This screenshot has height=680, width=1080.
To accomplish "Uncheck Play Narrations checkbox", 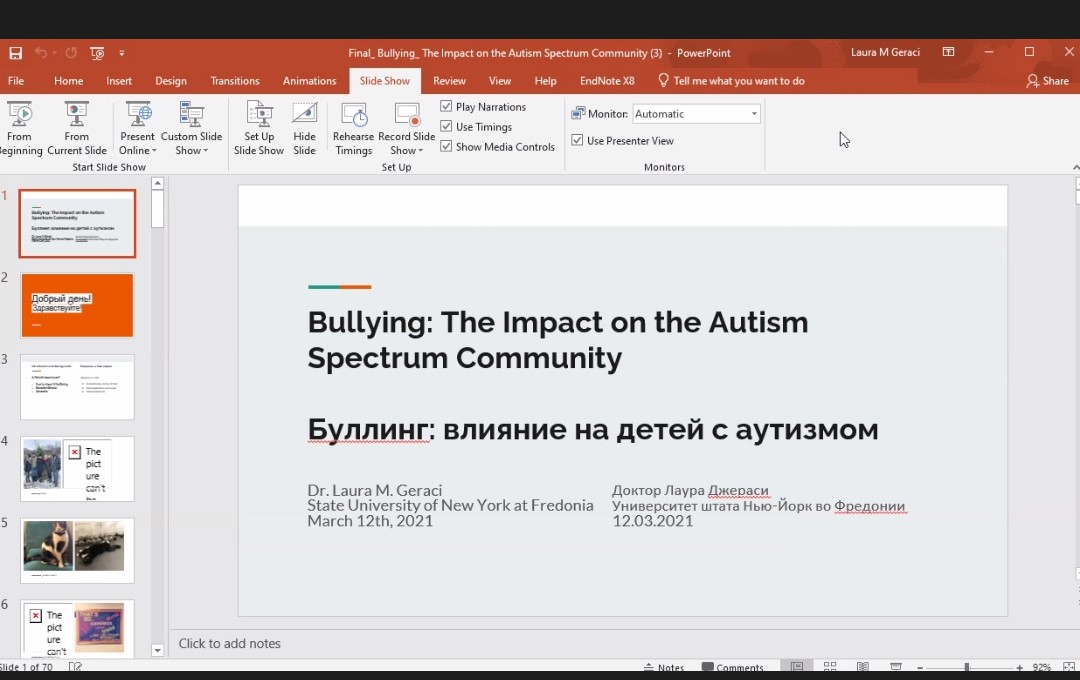I will point(447,107).
